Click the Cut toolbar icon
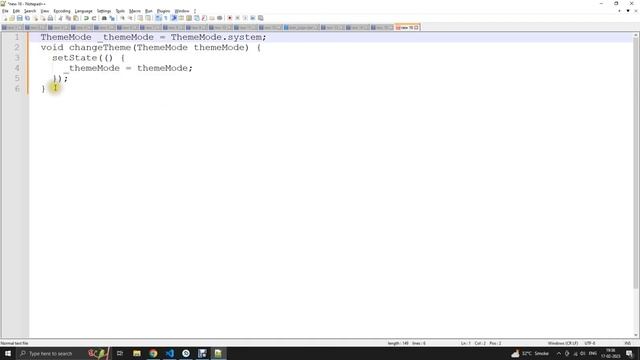 point(60,18)
